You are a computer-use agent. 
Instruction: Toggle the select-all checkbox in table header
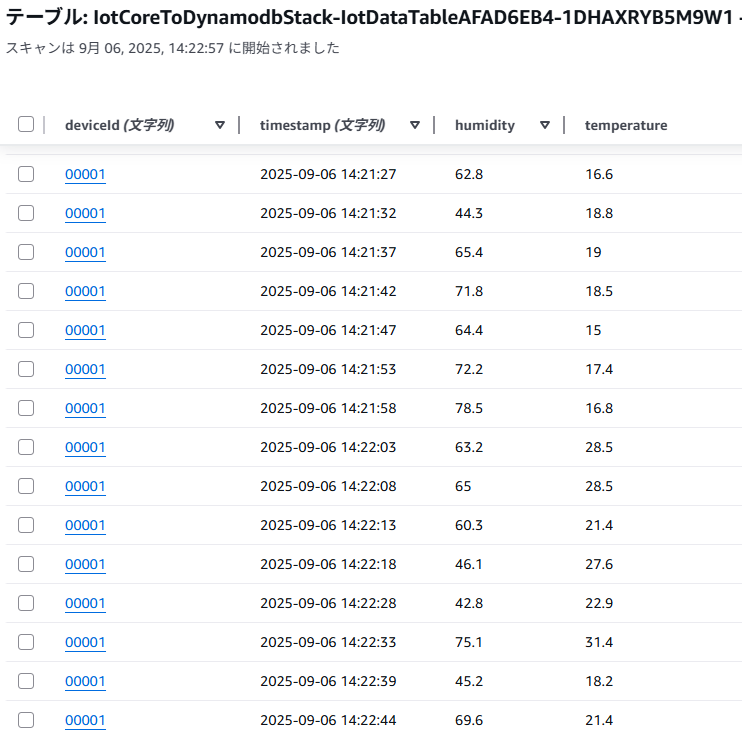coord(26,124)
